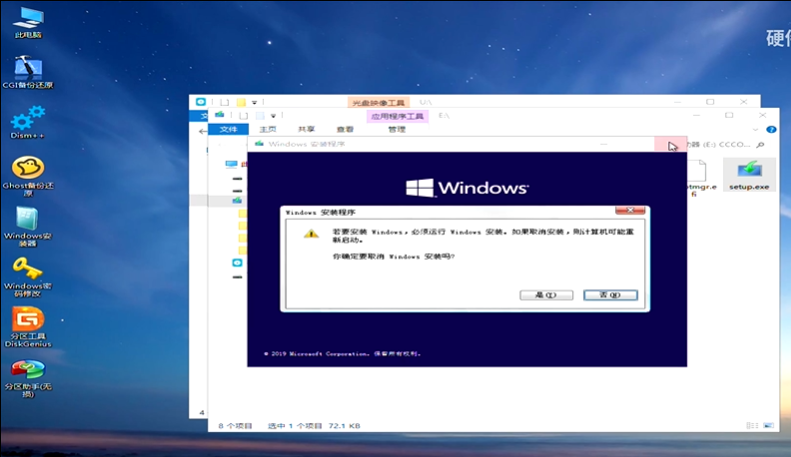This screenshot has width=791, height=457.
Task: Launch the Dism++ desktop shortcut
Action: click(28, 122)
